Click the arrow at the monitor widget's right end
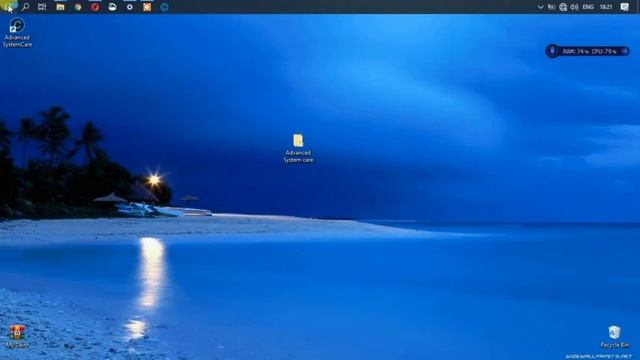The width and height of the screenshot is (640, 360). coord(624,51)
